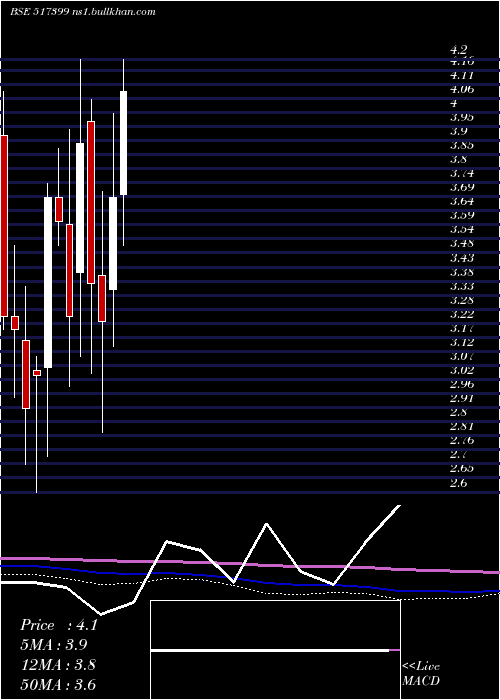Select the tall white candlestick from 3.02 to 3.64
Viewport: 500px width, 700px height.
(x=48, y=282)
